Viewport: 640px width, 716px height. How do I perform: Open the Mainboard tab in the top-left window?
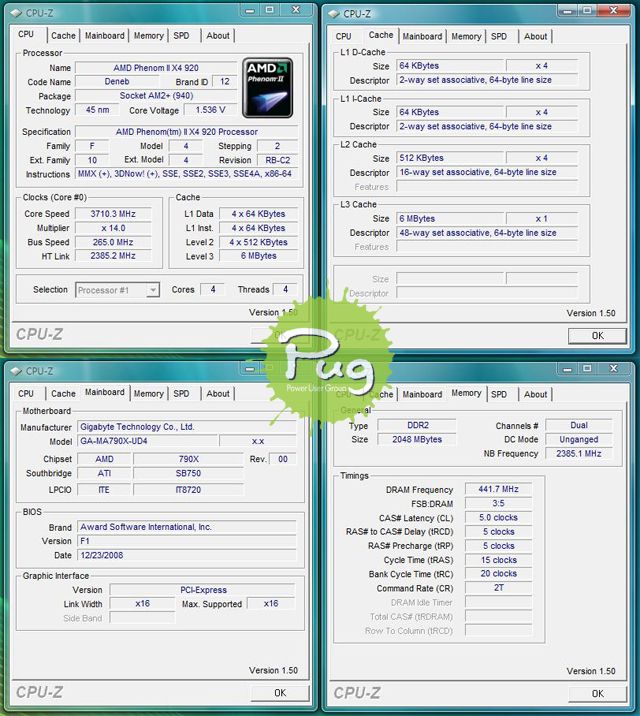click(105, 36)
